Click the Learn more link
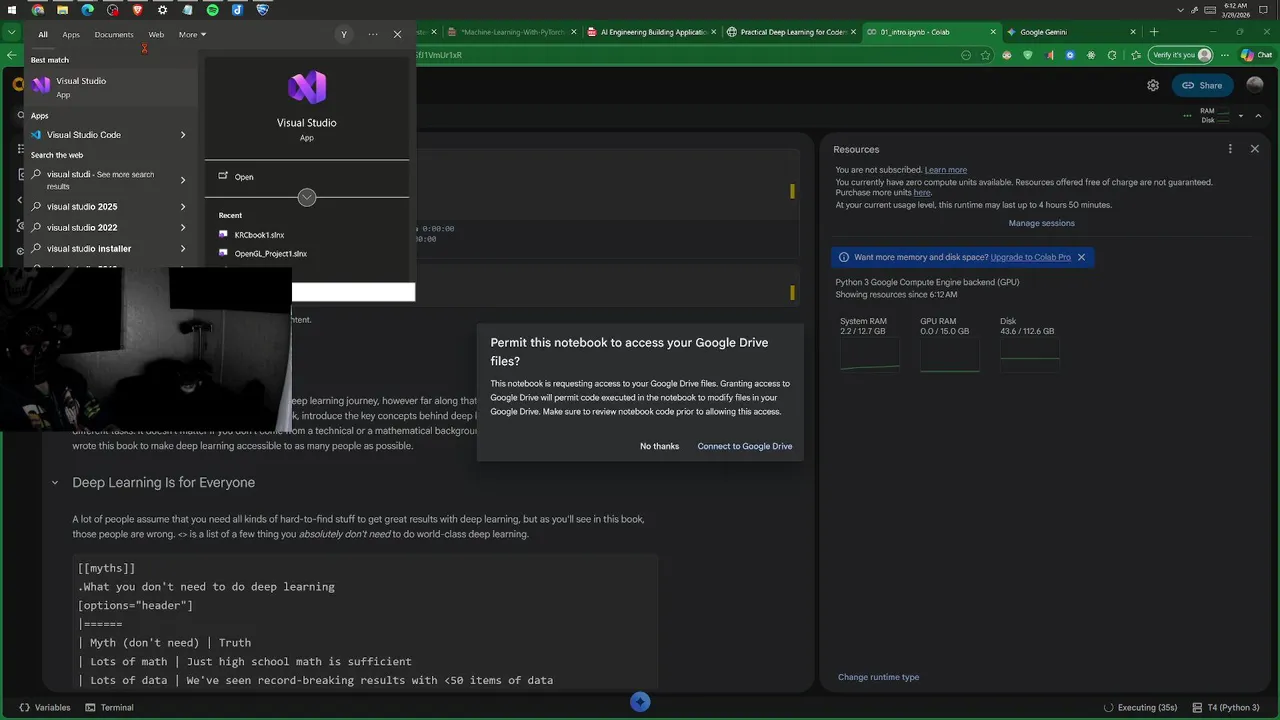The image size is (1280, 720). pyautogui.click(x=945, y=170)
